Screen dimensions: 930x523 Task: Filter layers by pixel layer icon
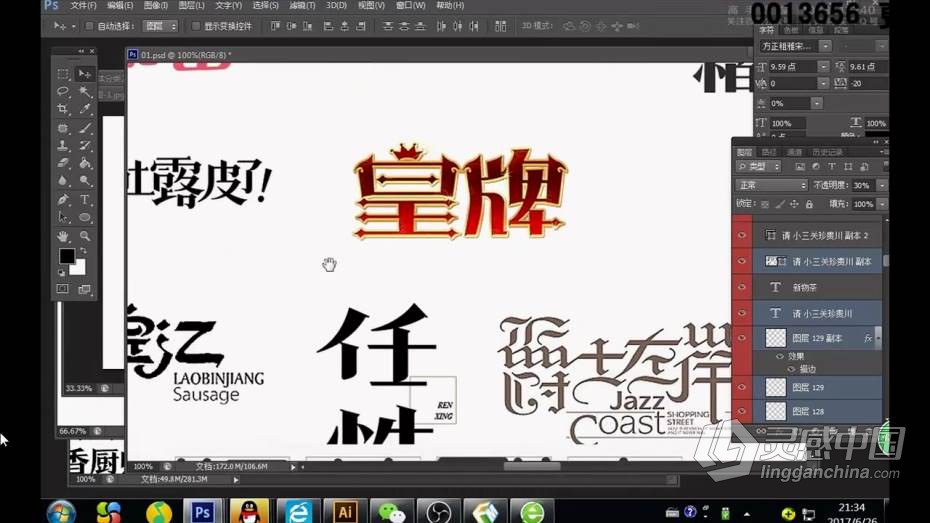(x=800, y=167)
